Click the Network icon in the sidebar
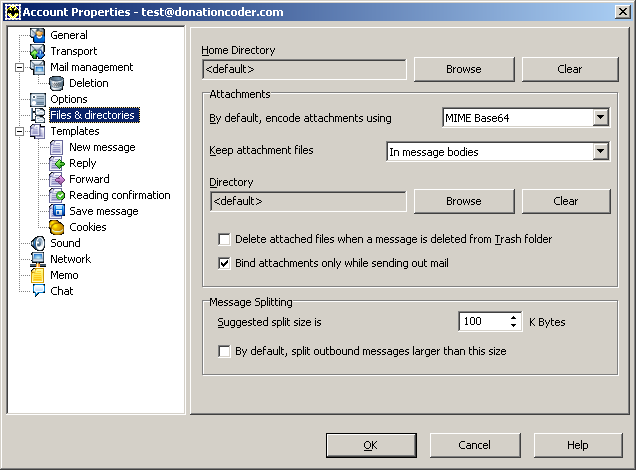The width and height of the screenshot is (636, 470). click(38, 259)
